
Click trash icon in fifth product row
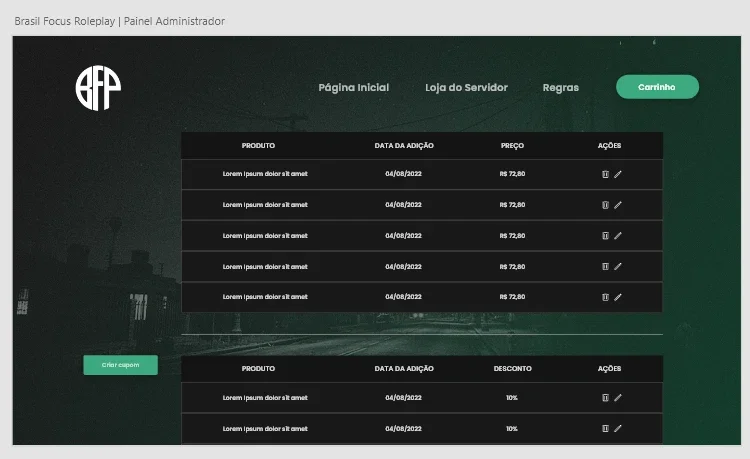coord(605,297)
